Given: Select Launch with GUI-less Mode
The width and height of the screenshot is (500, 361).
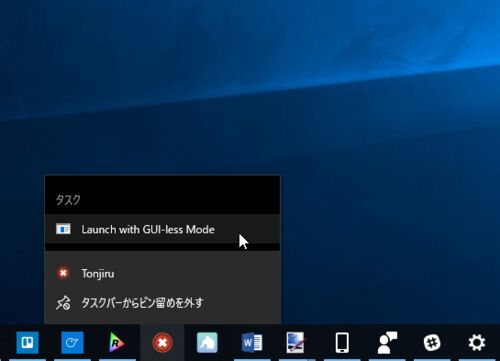Looking at the screenshot, I should [x=162, y=229].
